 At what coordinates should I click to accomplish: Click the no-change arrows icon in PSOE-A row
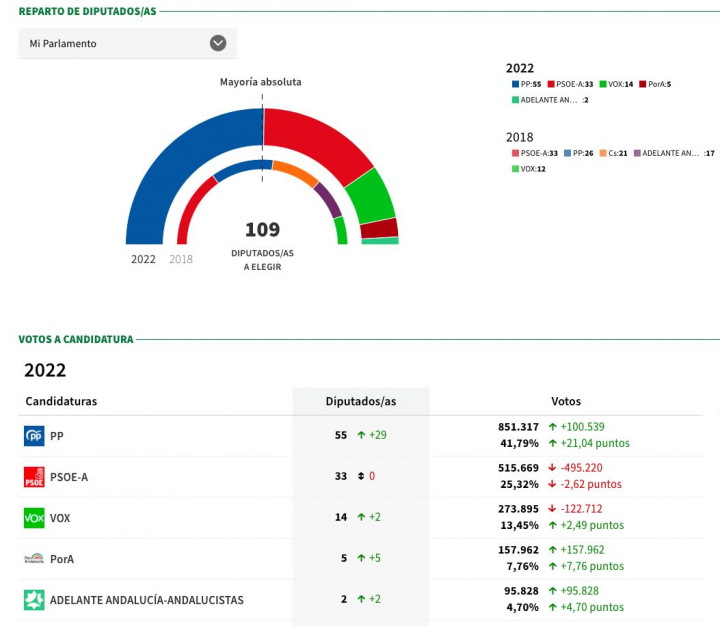[360, 477]
